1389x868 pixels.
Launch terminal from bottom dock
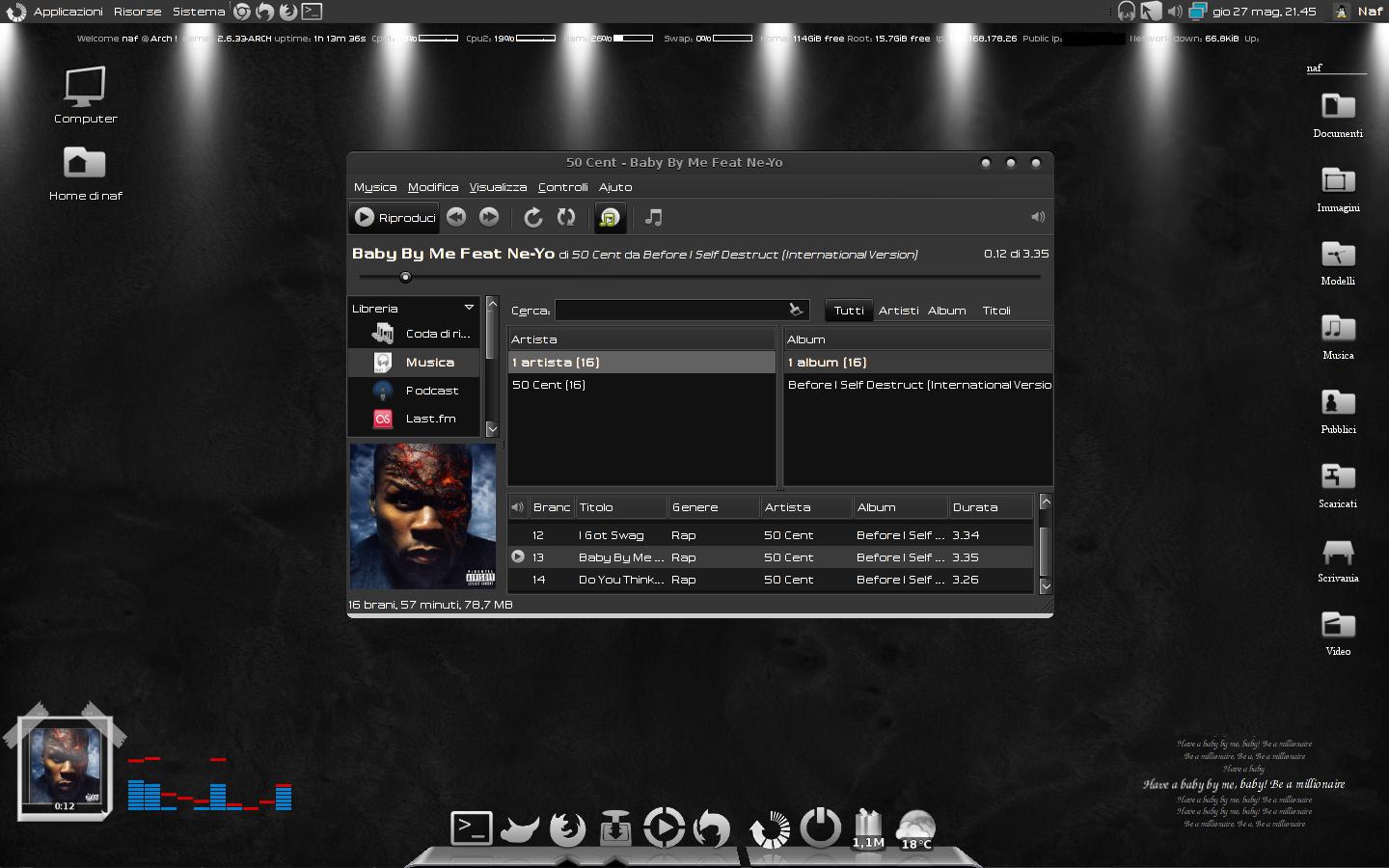tap(471, 827)
